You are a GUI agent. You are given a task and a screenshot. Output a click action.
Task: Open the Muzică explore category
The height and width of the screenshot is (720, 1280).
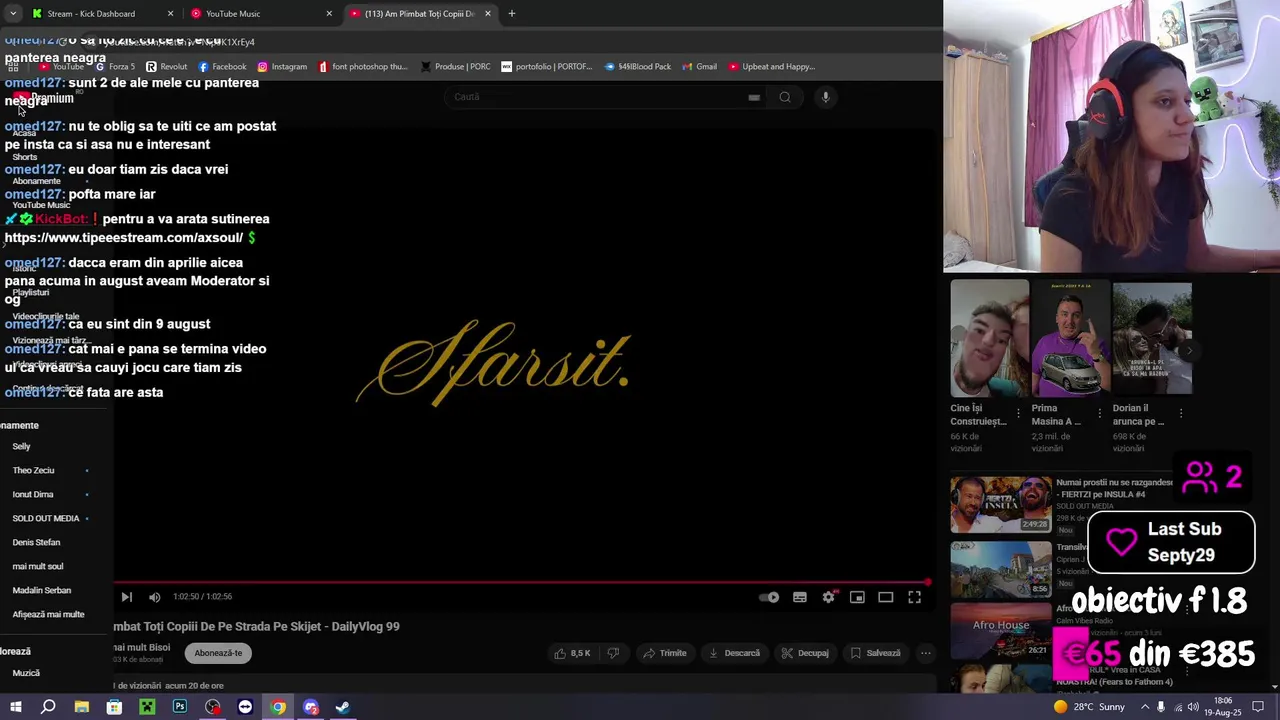26,673
